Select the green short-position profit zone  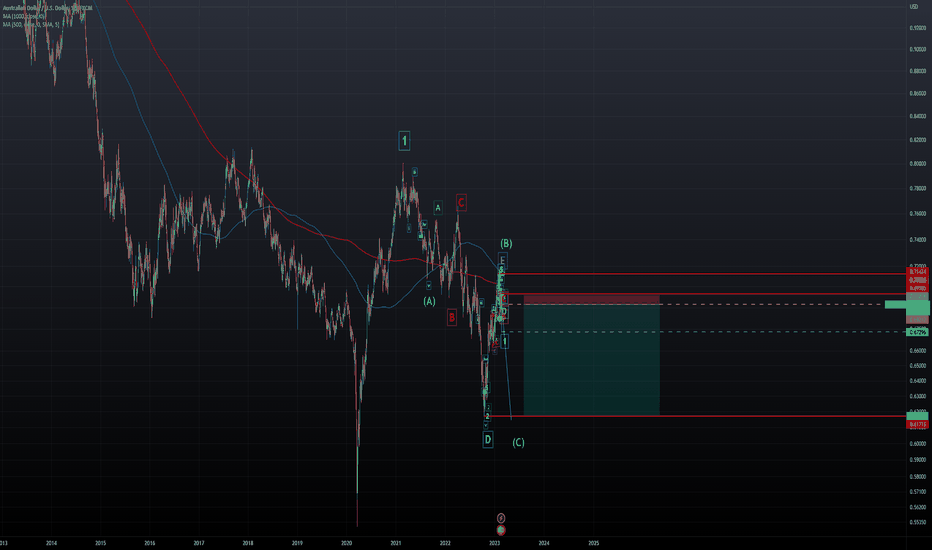coord(591,360)
